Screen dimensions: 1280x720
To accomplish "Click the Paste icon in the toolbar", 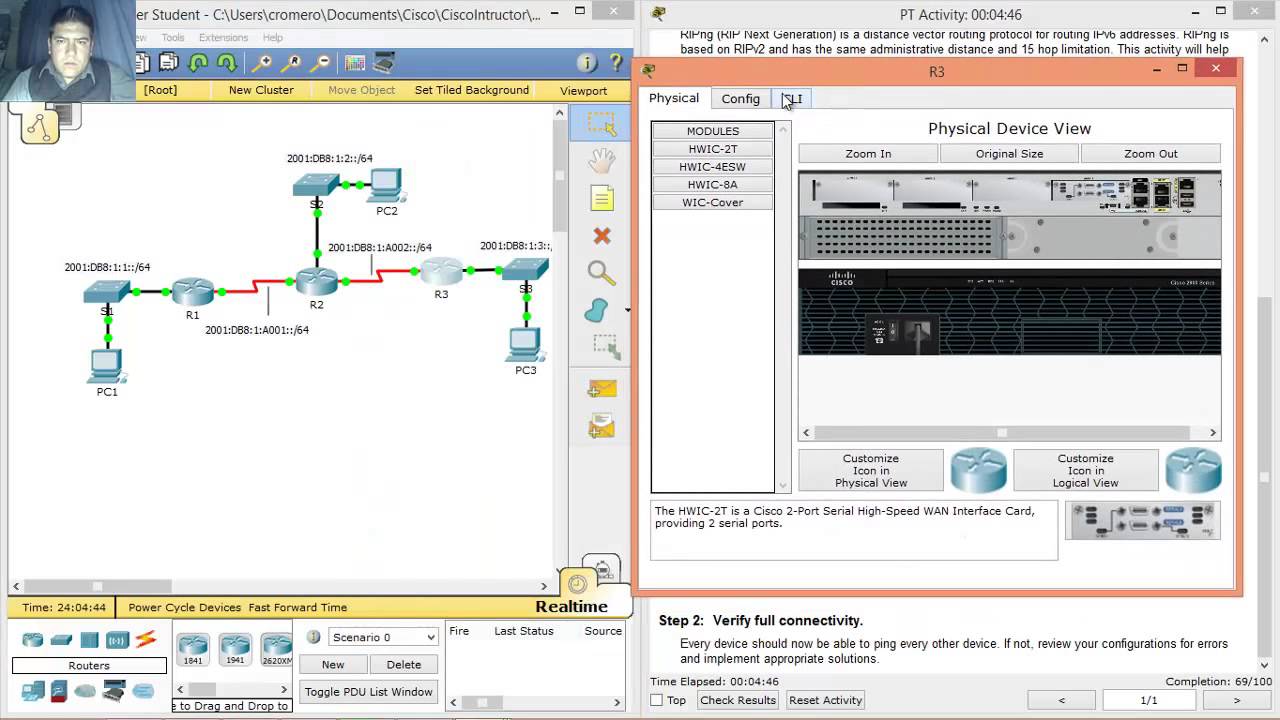I will coord(168,63).
